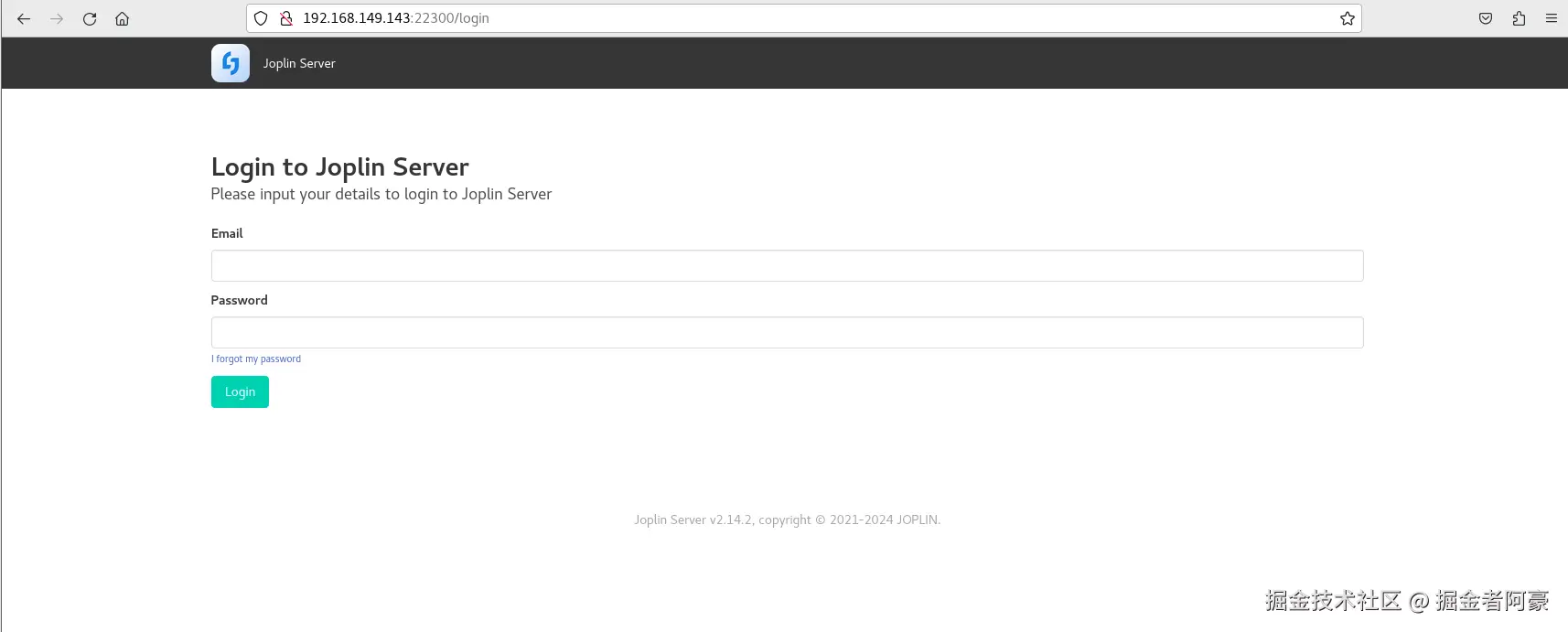This screenshot has width=1568, height=632.
Task: Open the browser hamburger menu
Action: coord(1552,18)
